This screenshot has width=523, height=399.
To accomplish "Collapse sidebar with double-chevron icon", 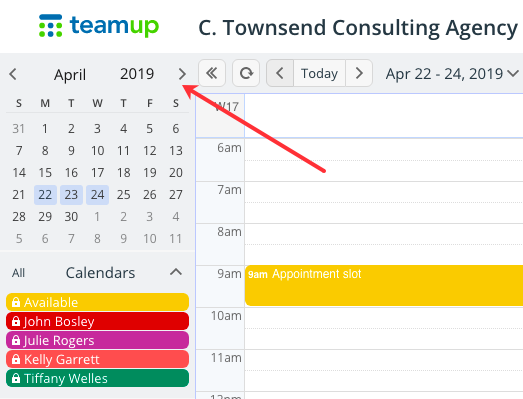I will coord(212,73).
